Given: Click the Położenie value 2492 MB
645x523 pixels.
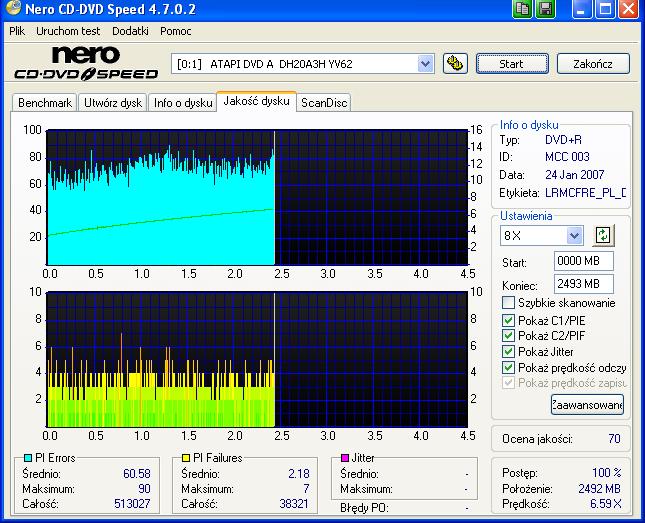Looking at the screenshot, I should click(599, 489).
